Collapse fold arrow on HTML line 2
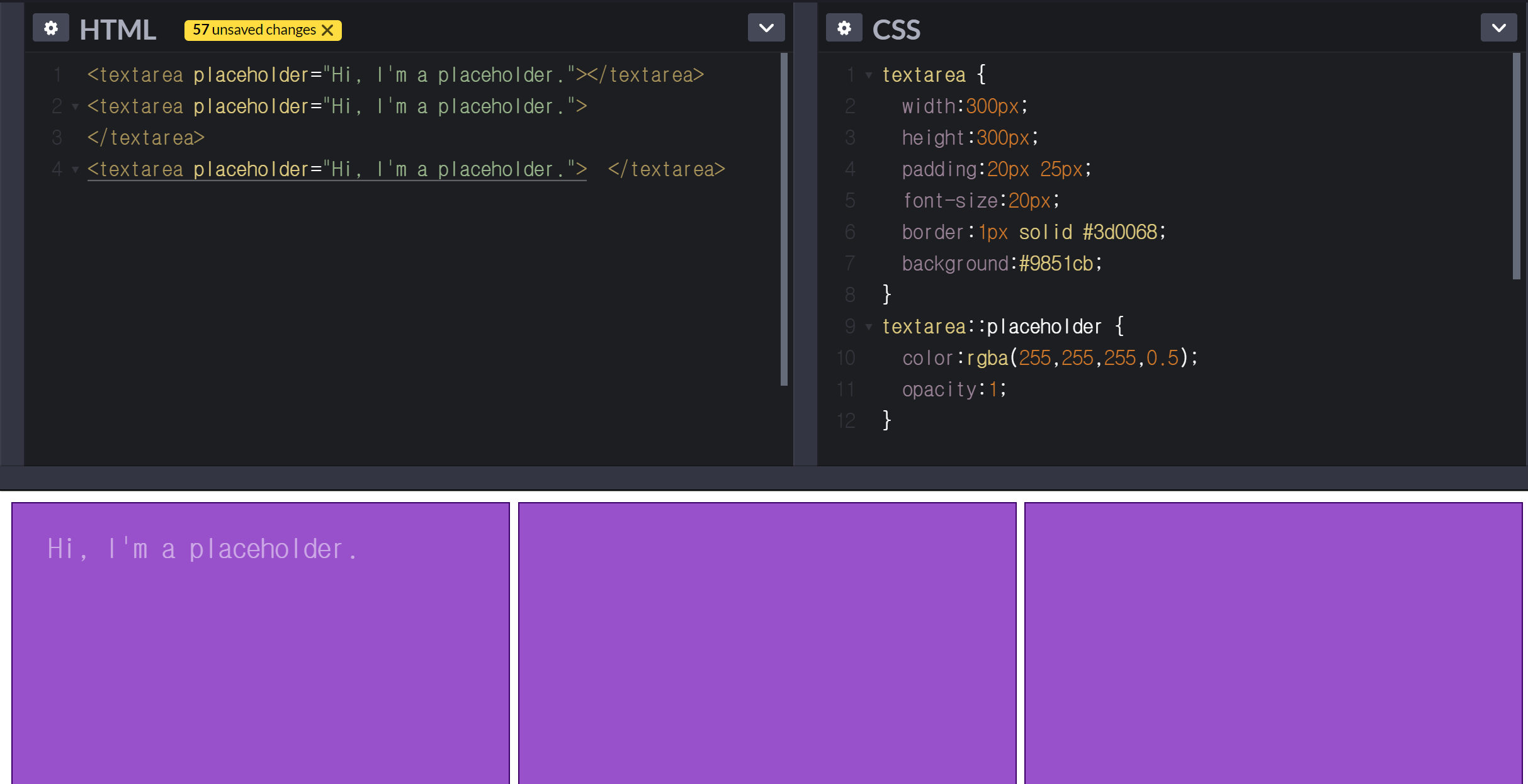 [76, 107]
